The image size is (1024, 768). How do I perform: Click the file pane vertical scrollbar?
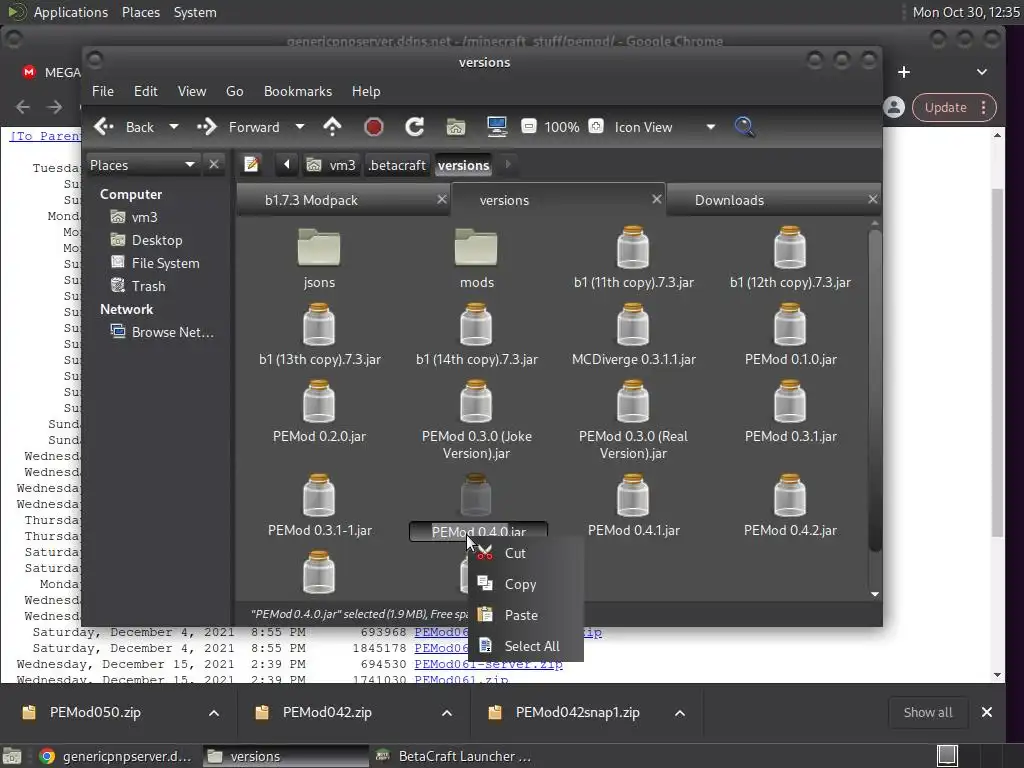point(874,392)
